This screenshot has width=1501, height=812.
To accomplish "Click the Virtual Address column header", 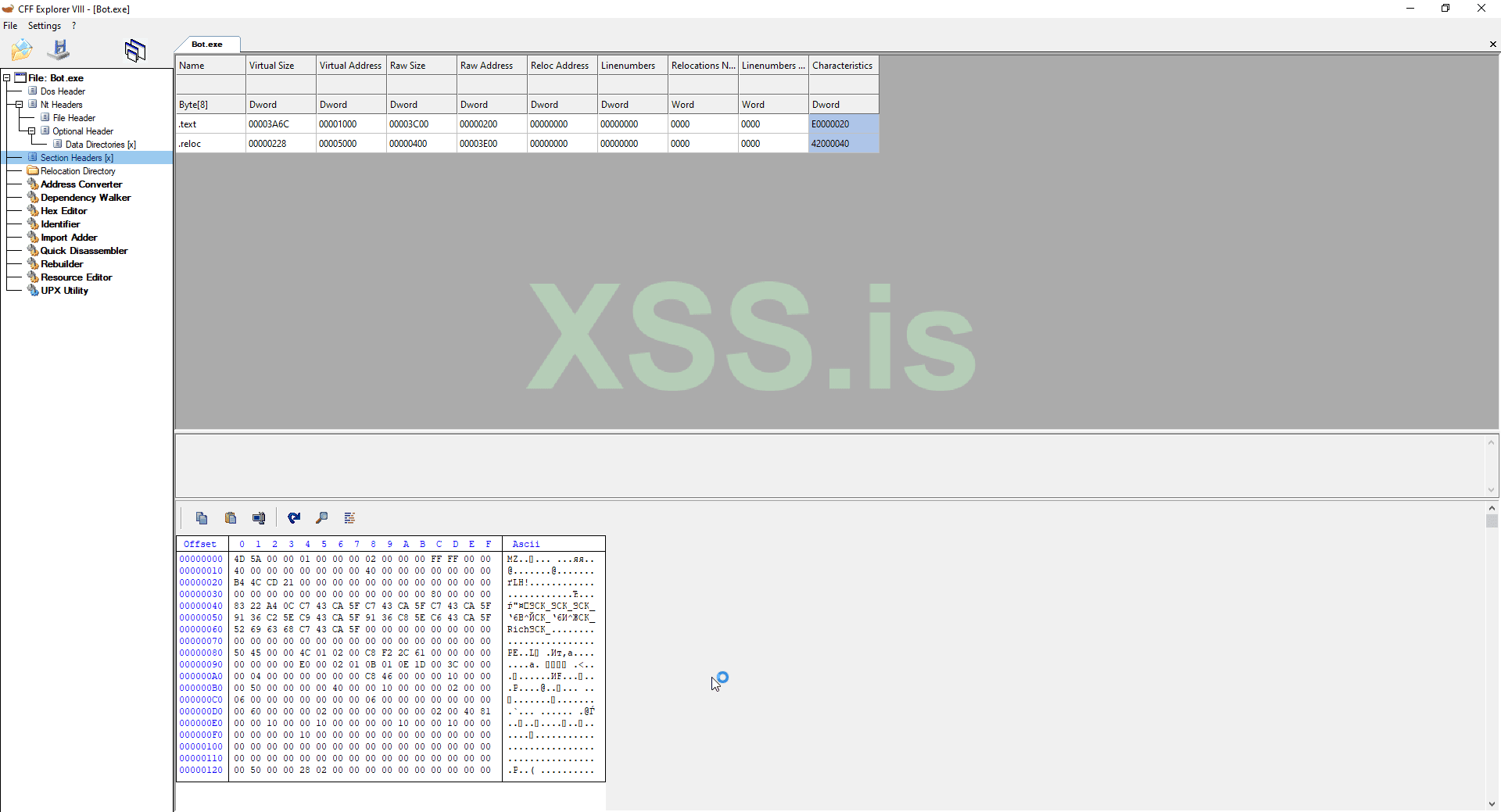I will [x=351, y=66].
